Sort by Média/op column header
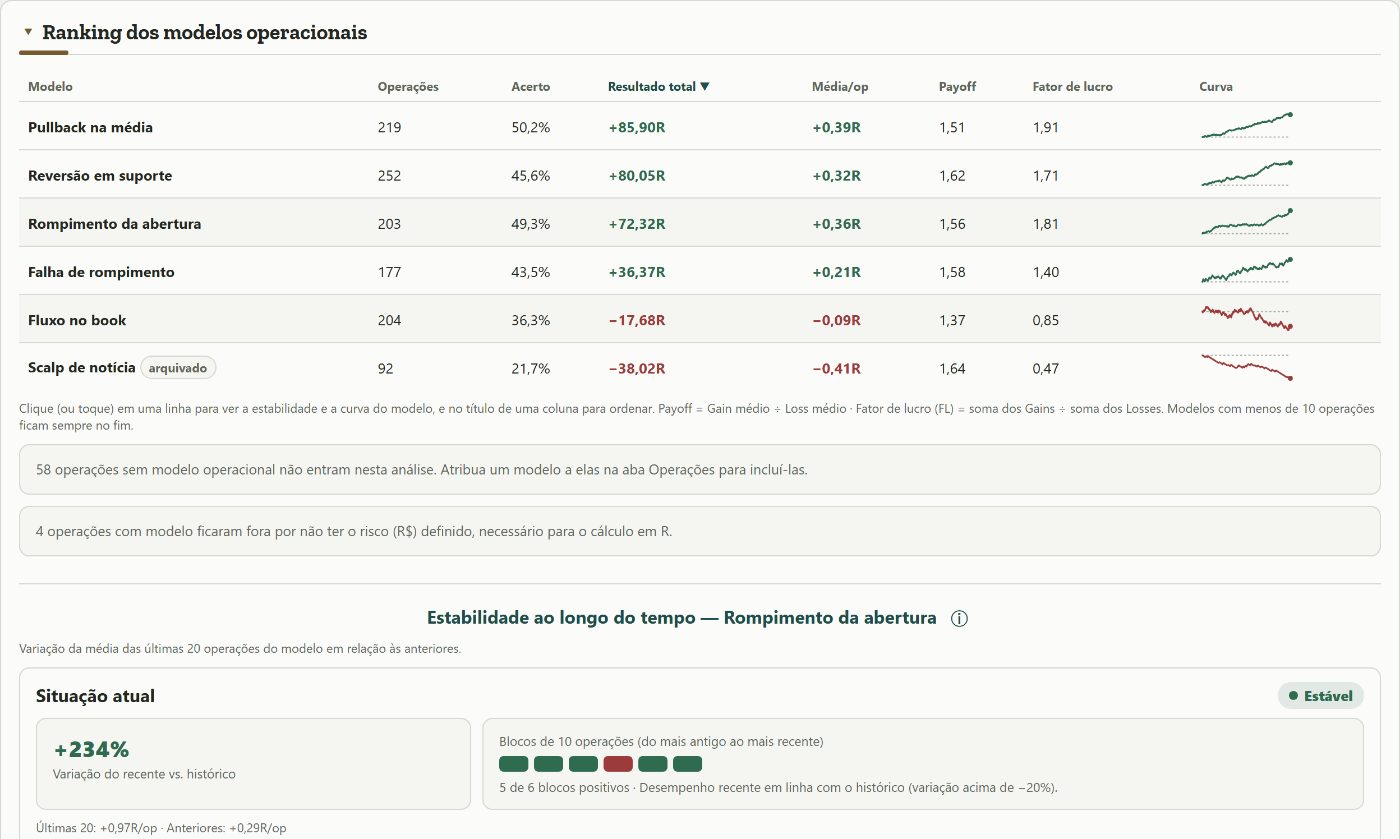The height and width of the screenshot is (839, 1400). (x=840, y=87)
